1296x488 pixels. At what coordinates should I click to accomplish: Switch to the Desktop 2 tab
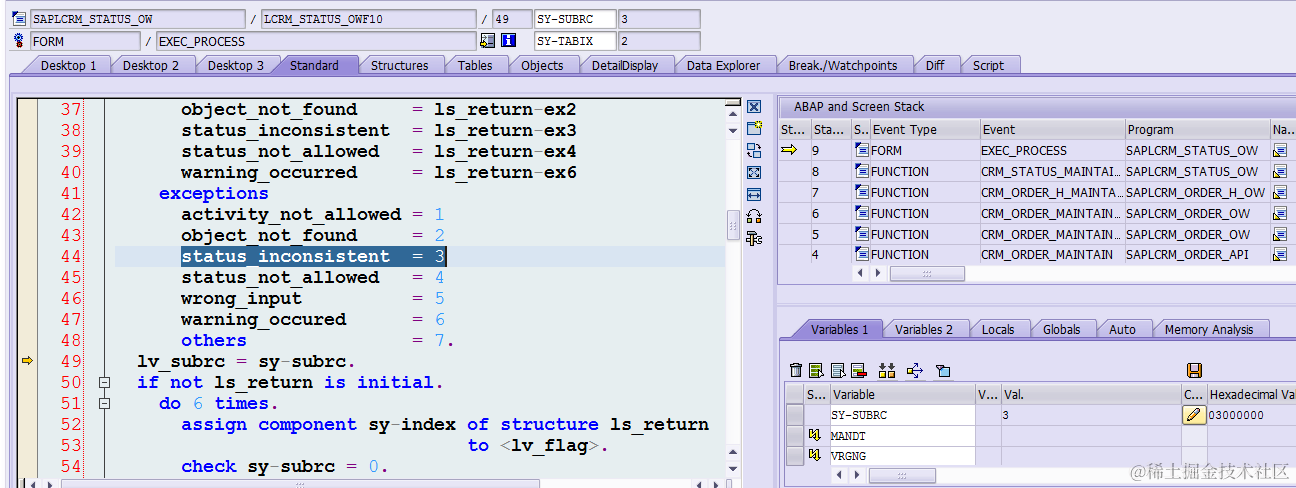151,65
